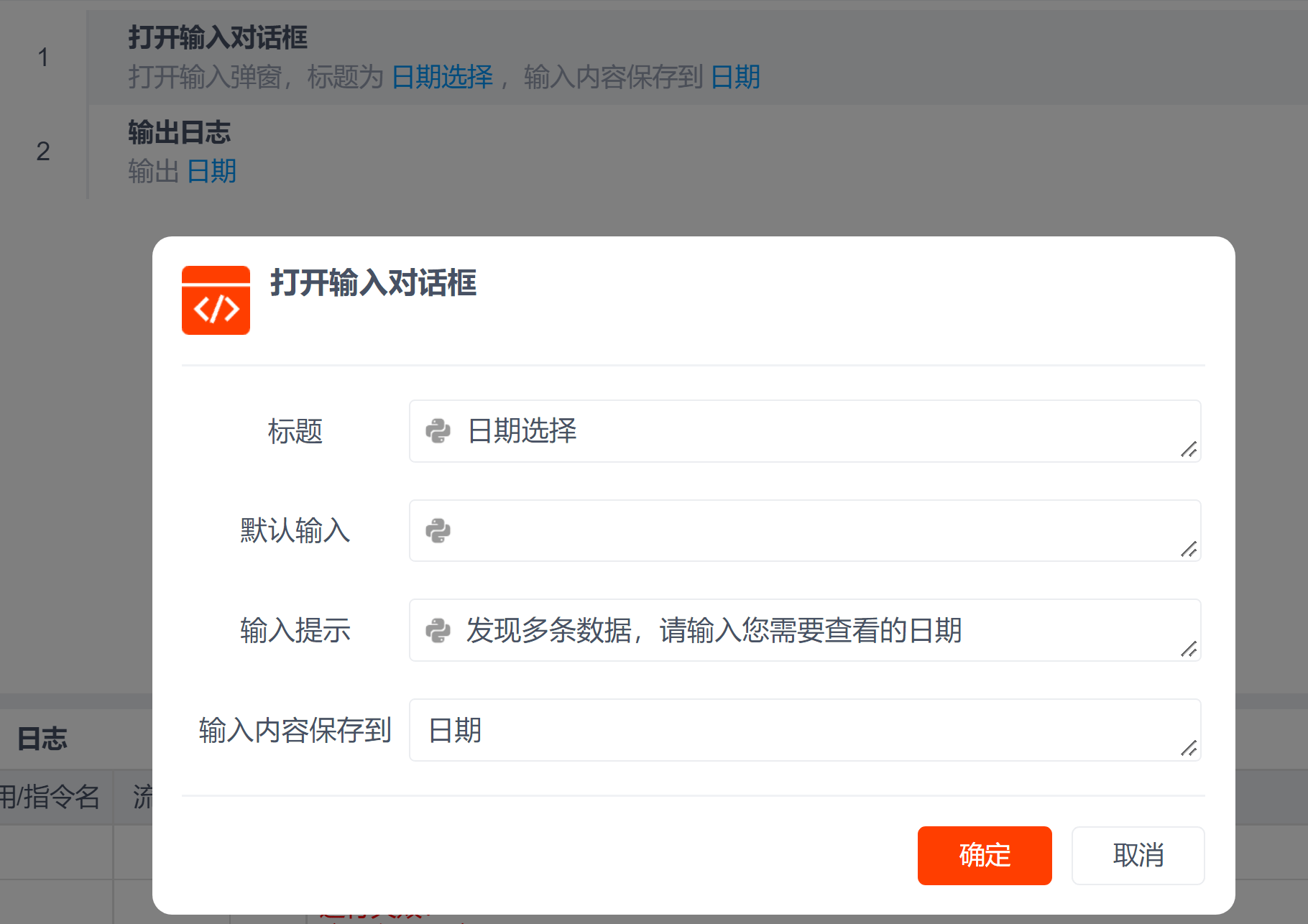Click the 日期选择 link in step 1
1308x924 pixels.
pos(442,77)
